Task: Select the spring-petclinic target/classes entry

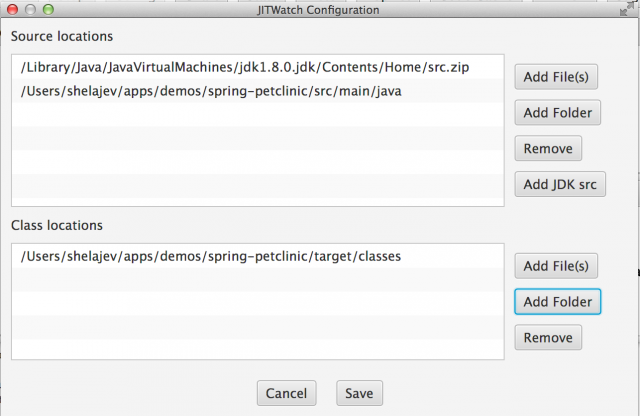Action: tap(258, 256)
